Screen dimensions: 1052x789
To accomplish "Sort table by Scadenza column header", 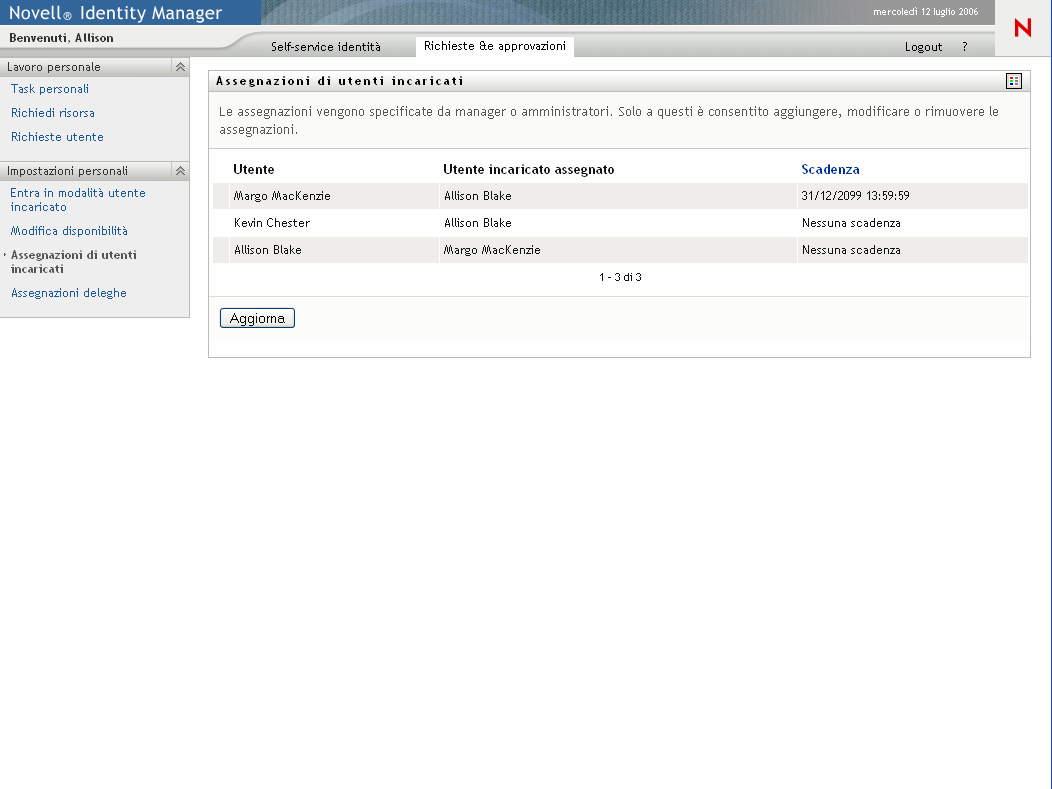I will (830, 170).
